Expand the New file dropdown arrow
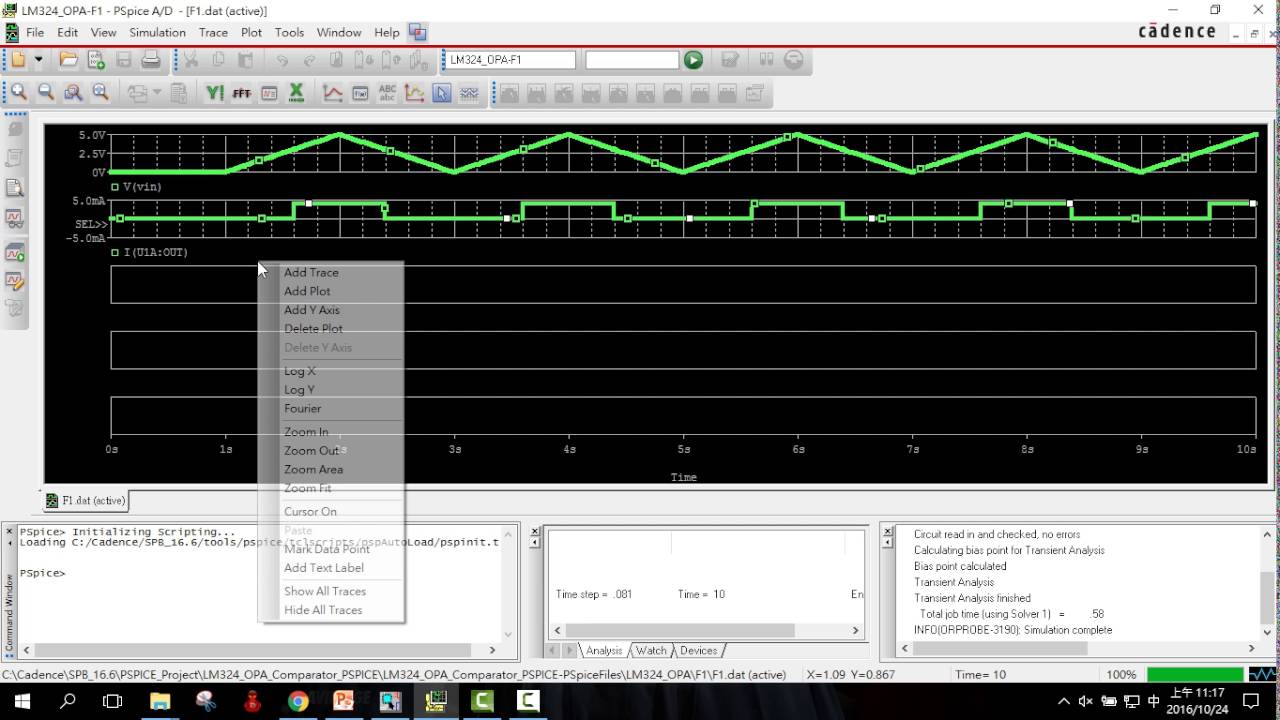Image resolution: width=1280 pixels, height=720 pixels. (38, 60)
